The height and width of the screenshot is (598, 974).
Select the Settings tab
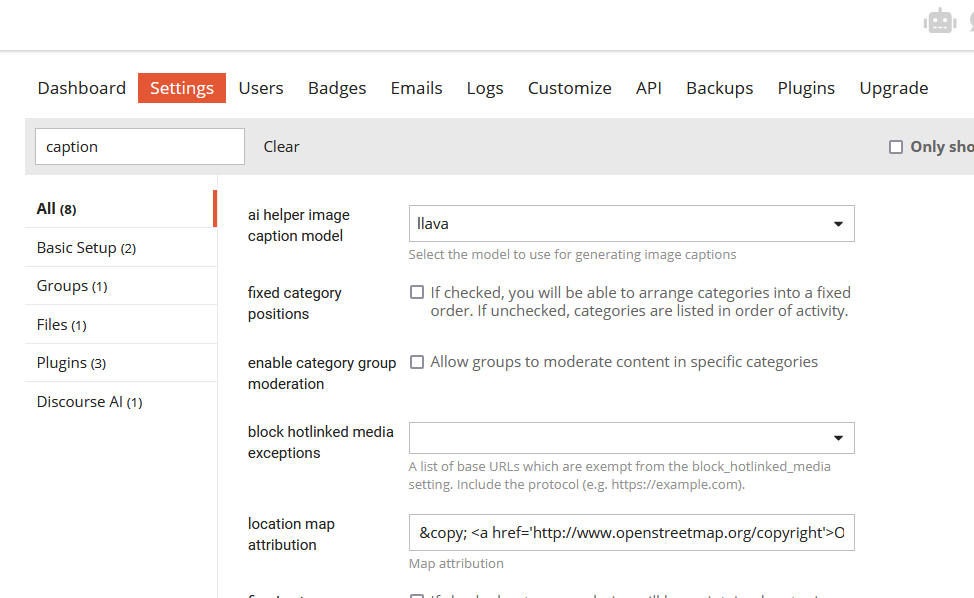click(182, 88)
